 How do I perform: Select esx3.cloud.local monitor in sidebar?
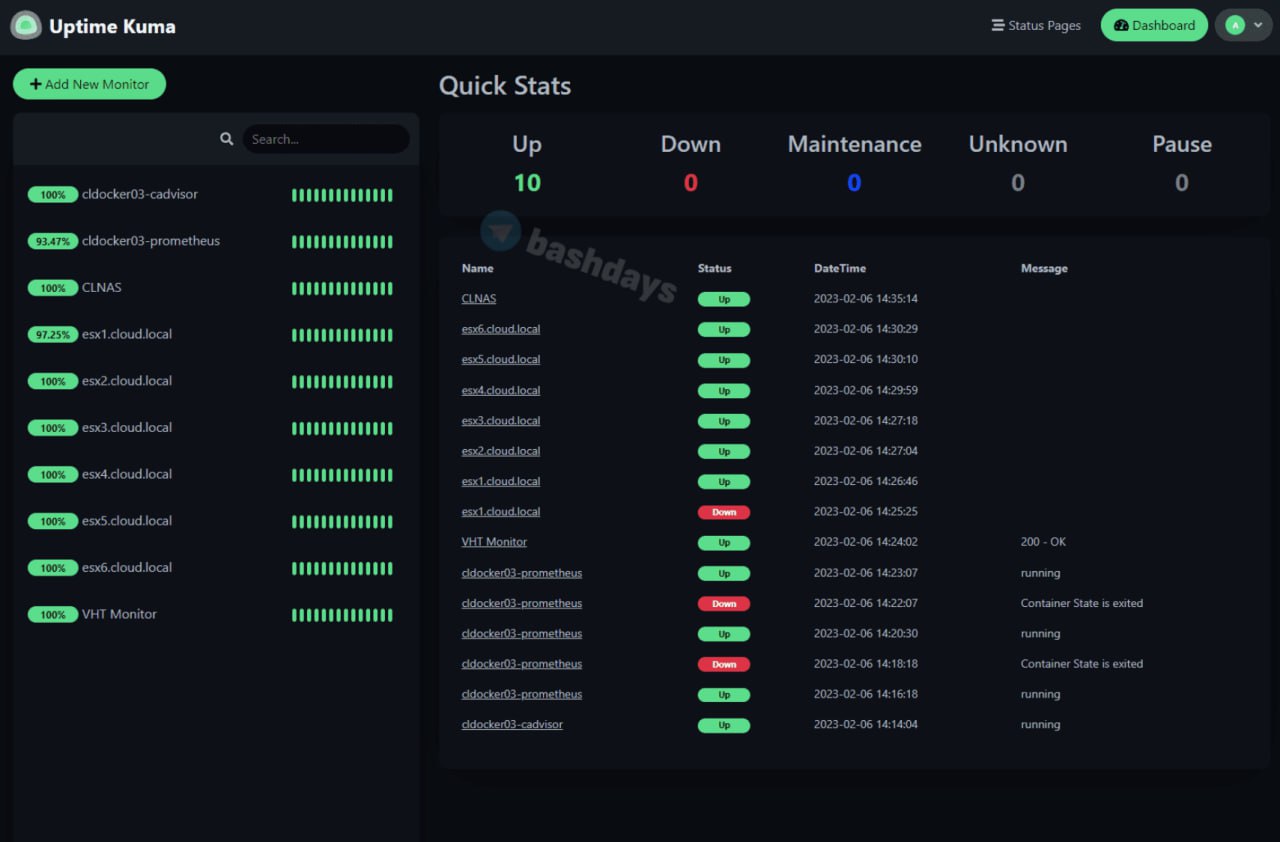pyautogui.click(x=215, y=428)
